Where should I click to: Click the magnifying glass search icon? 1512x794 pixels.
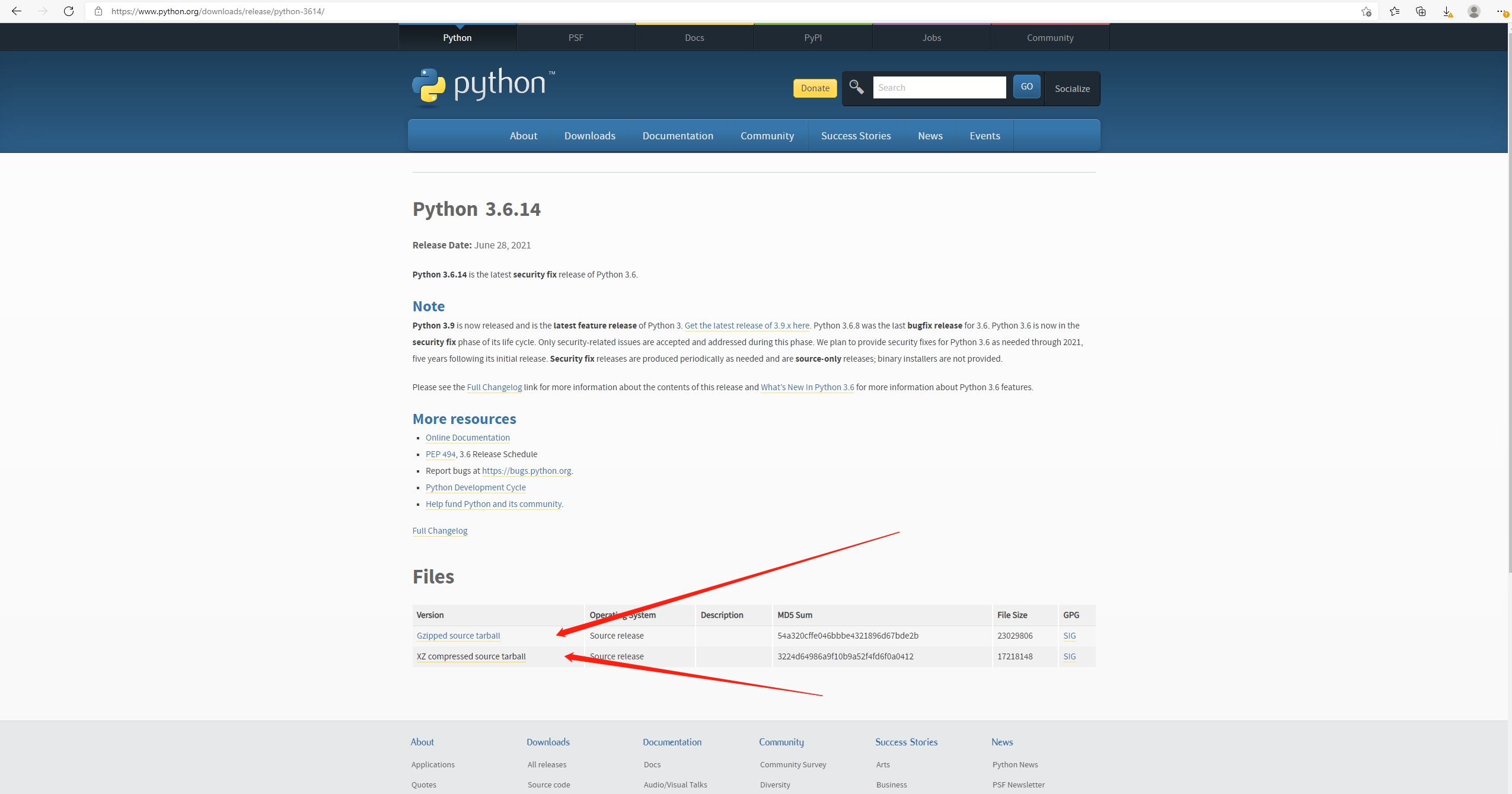pyautogui.click(x=856, y=87)
